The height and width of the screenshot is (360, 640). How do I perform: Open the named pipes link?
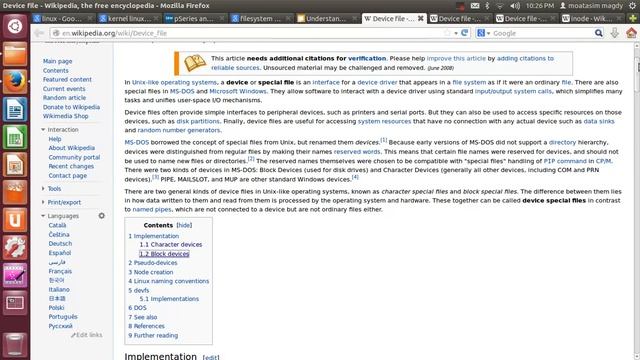(152, 209)
